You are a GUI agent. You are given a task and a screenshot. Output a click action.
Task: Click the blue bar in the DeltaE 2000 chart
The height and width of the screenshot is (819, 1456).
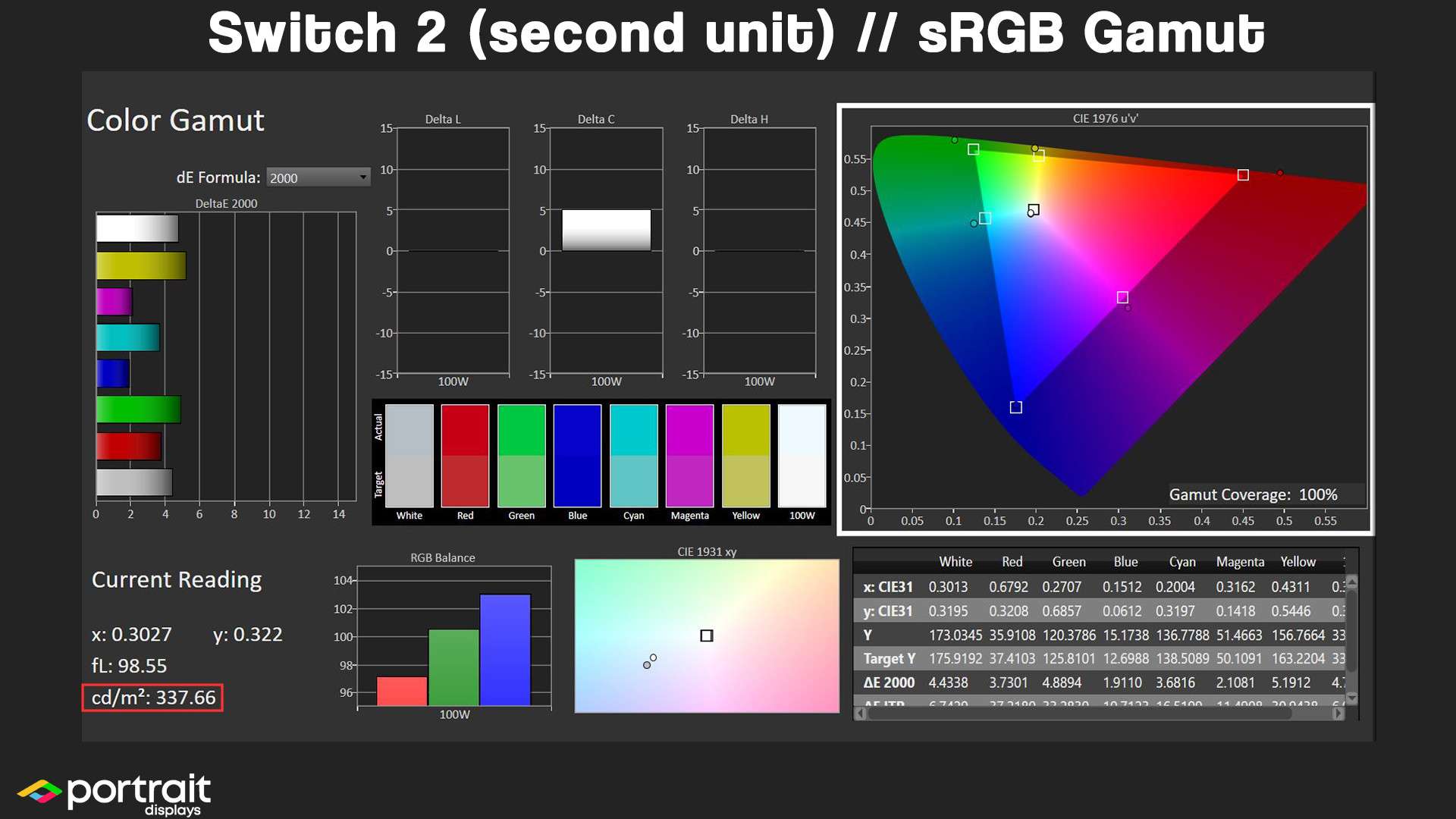tap(112, 373)
